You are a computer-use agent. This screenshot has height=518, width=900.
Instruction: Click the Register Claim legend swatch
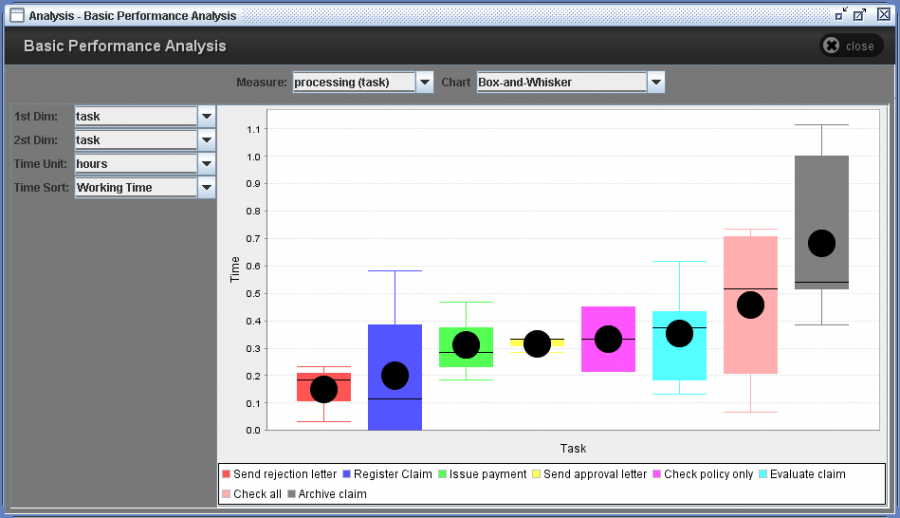(346, 474)
